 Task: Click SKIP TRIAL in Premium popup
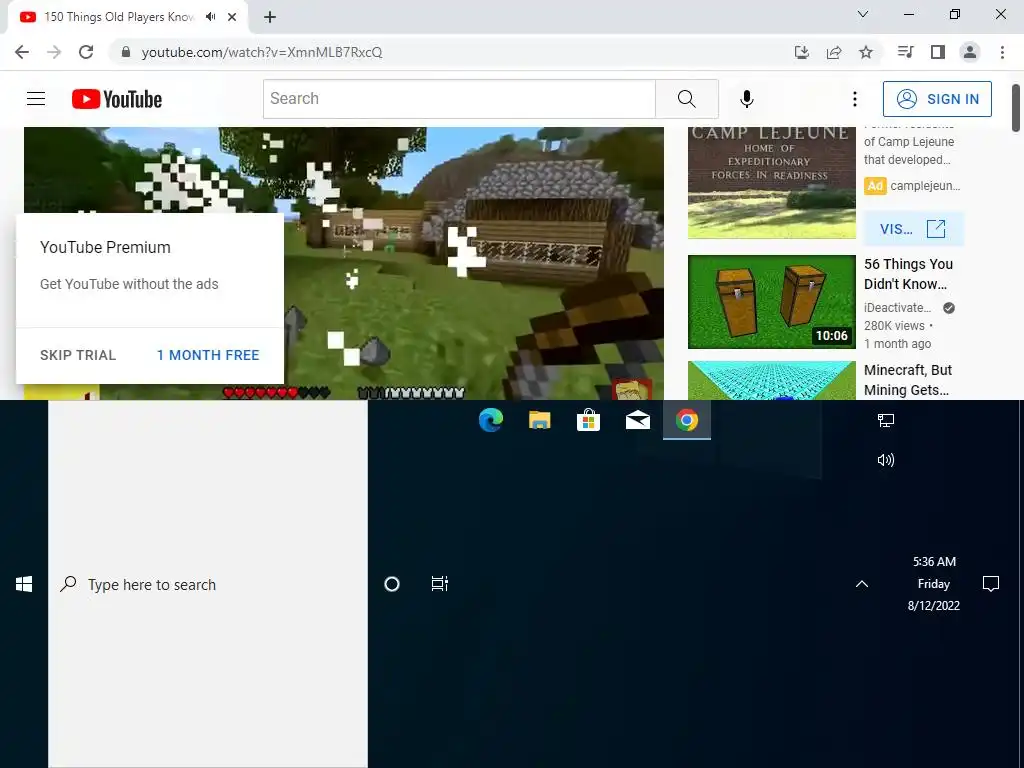coord(78,355)
